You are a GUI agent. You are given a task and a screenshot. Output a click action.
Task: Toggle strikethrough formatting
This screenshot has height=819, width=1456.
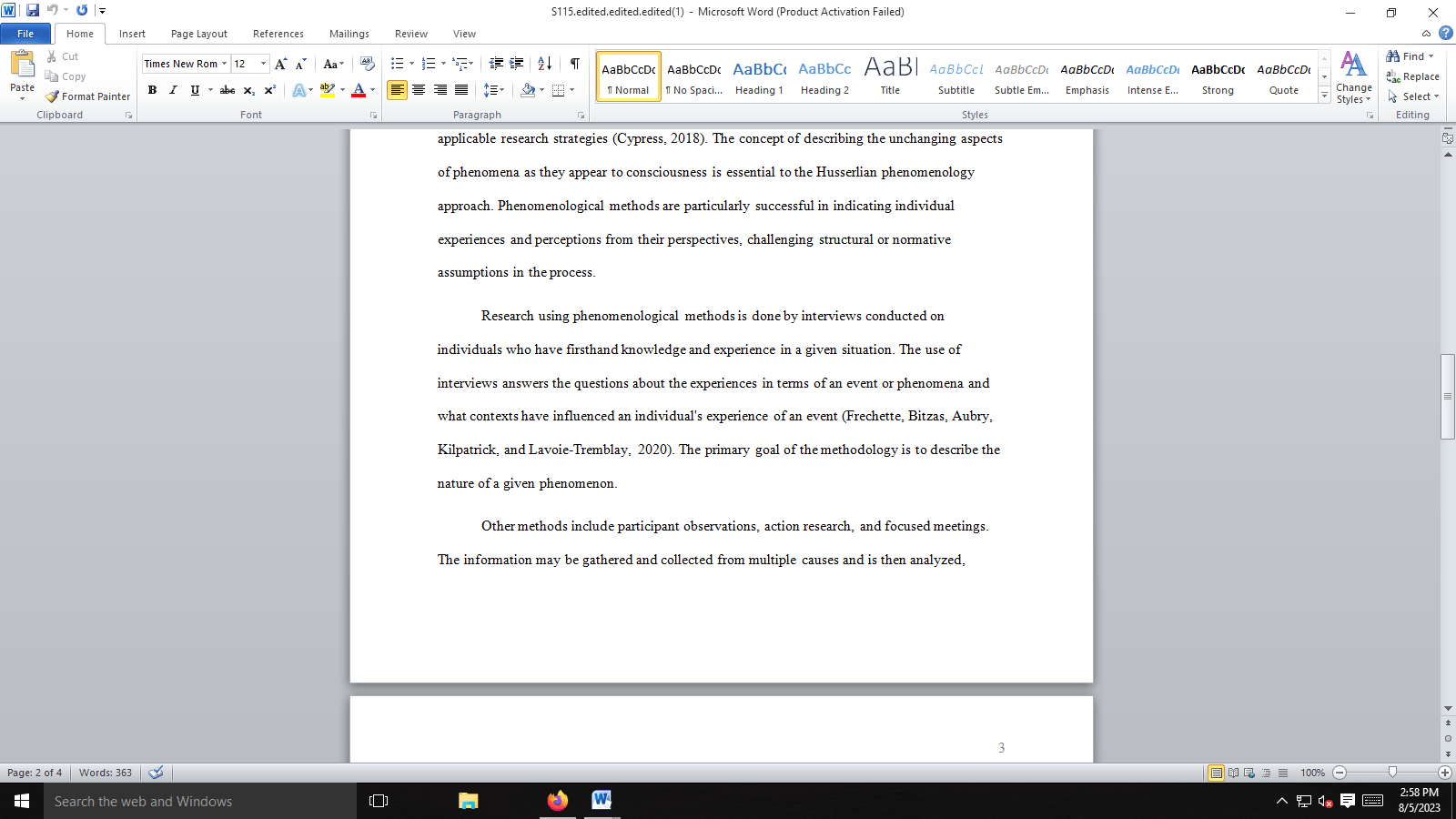227,90
